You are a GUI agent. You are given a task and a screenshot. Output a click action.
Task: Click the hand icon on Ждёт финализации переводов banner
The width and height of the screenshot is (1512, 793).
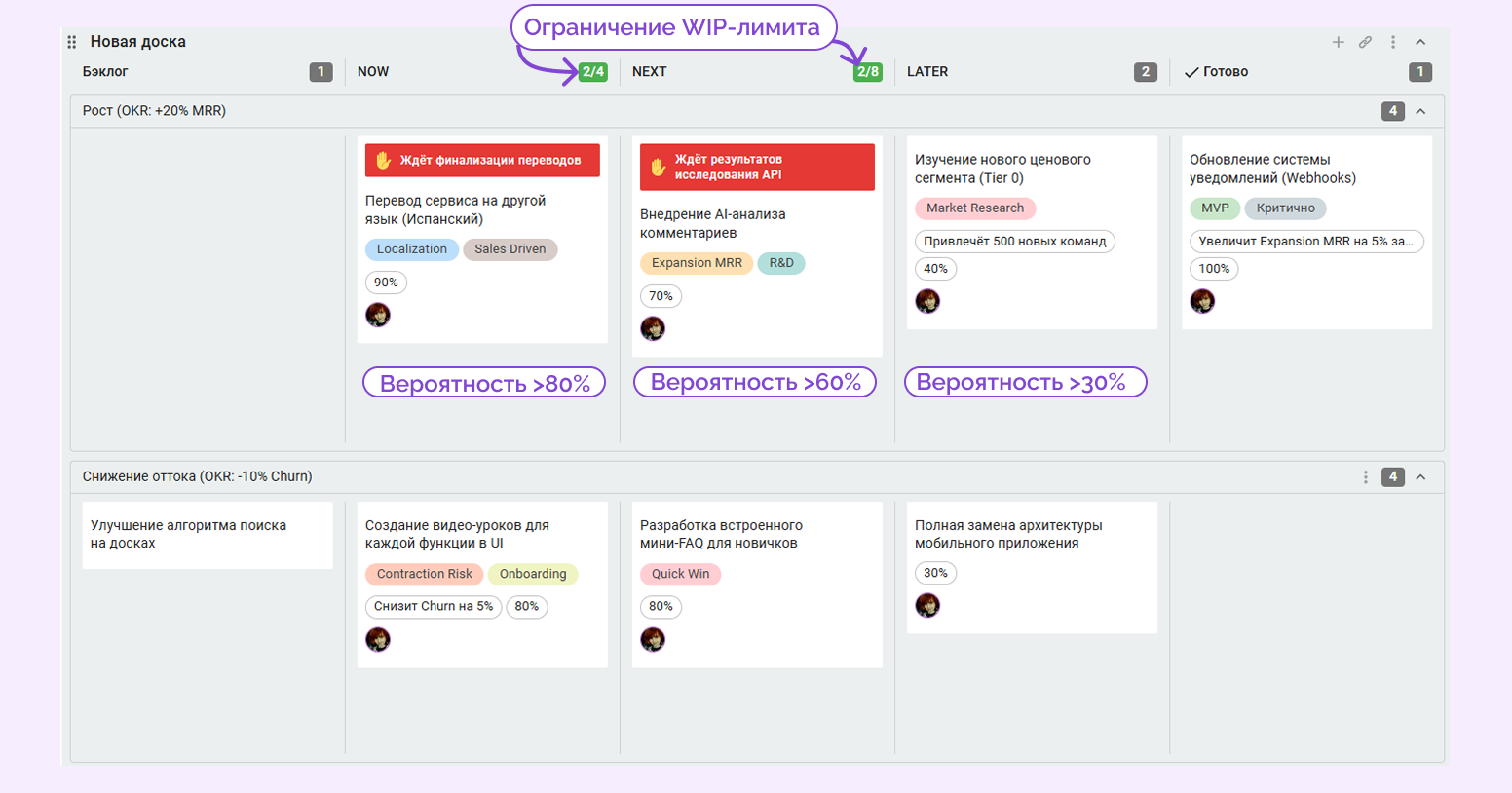(x=384, y=159)
